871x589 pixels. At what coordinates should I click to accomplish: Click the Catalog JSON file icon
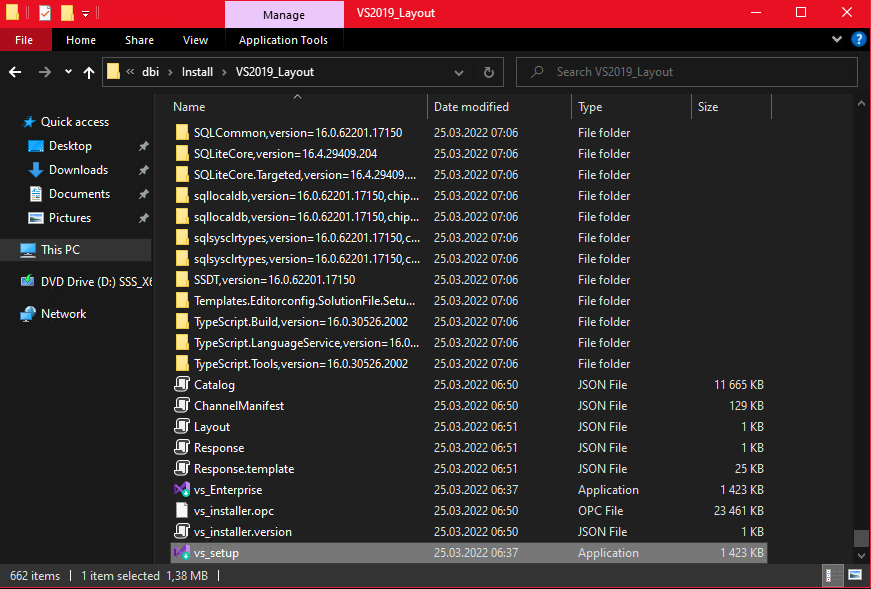181,385
